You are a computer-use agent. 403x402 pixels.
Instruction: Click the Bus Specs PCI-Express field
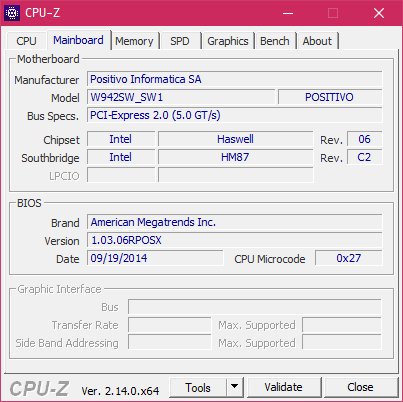click(235, 115)
